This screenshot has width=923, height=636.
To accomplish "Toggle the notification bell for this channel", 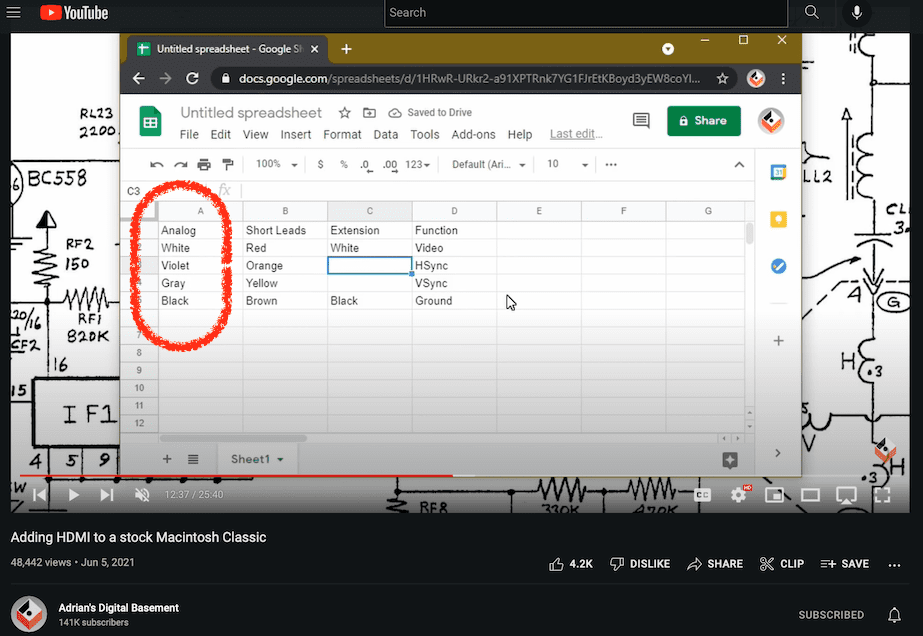I will click(x=894, y=615).
